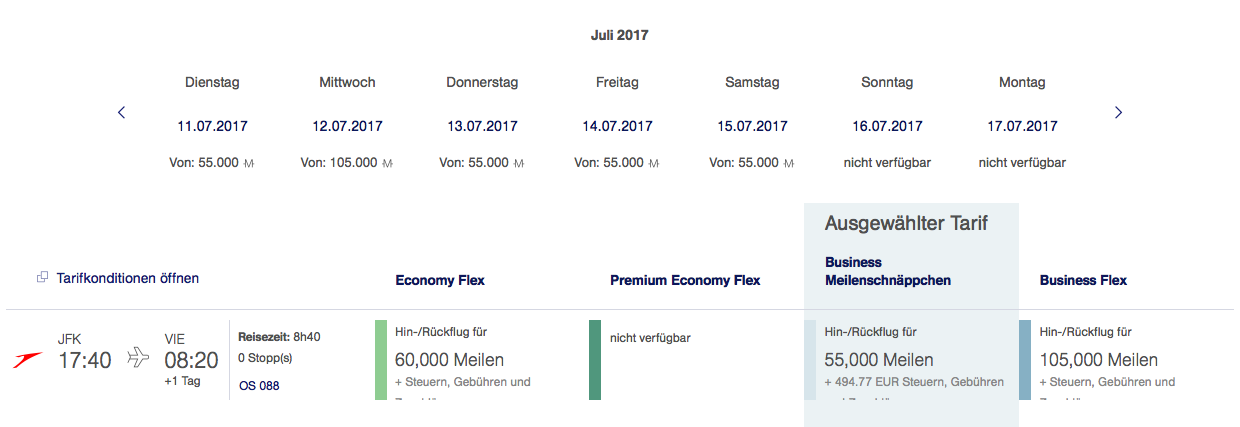Click the Economy Flex column header
This screenshot has width=1240, height=427.
pos(440,280)
